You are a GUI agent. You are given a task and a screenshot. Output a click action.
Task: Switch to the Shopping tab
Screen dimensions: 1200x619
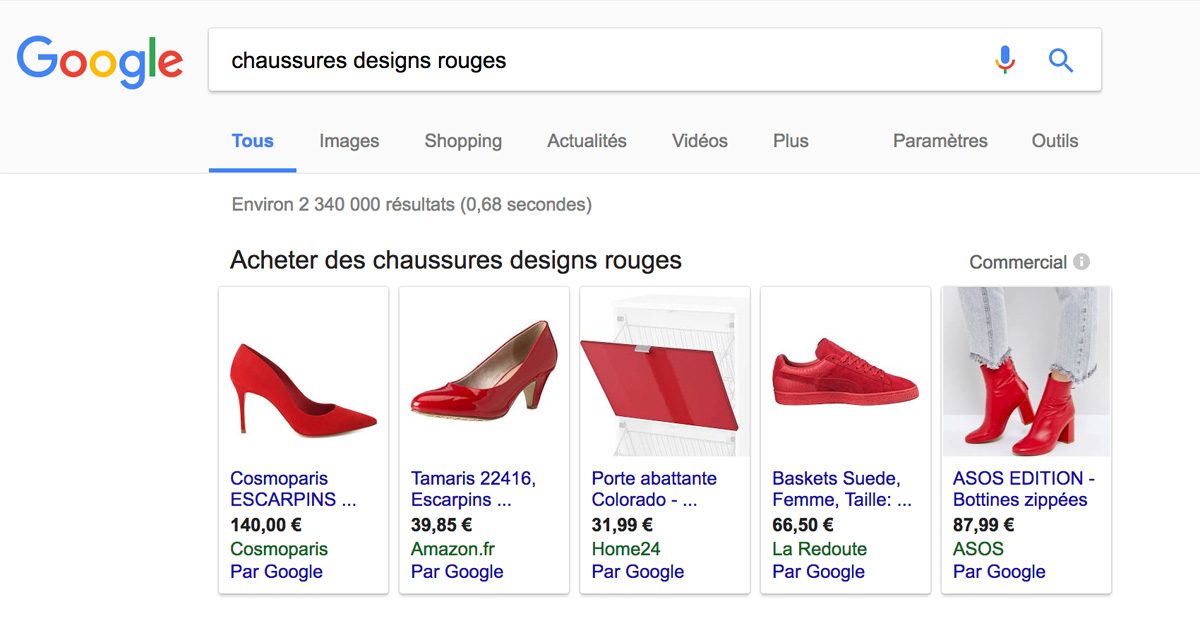pyautogui.click(x=463, y=141)
